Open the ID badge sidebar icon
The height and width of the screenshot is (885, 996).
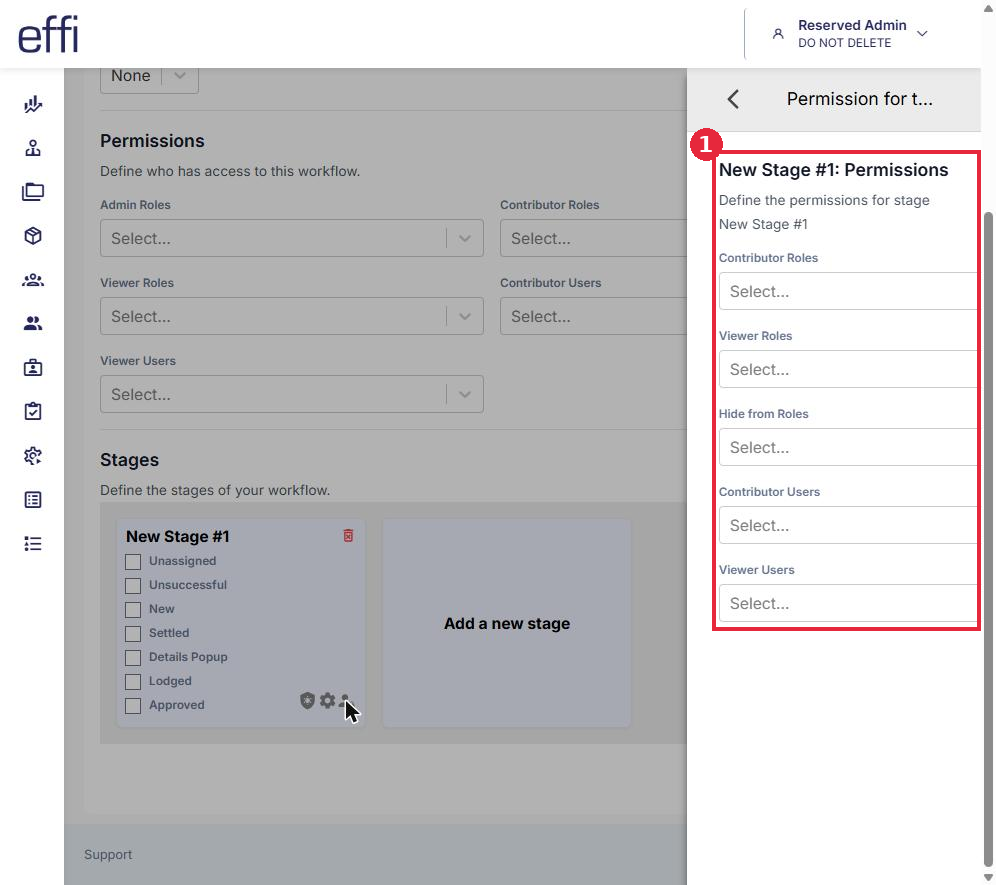[x=33, y=368]
